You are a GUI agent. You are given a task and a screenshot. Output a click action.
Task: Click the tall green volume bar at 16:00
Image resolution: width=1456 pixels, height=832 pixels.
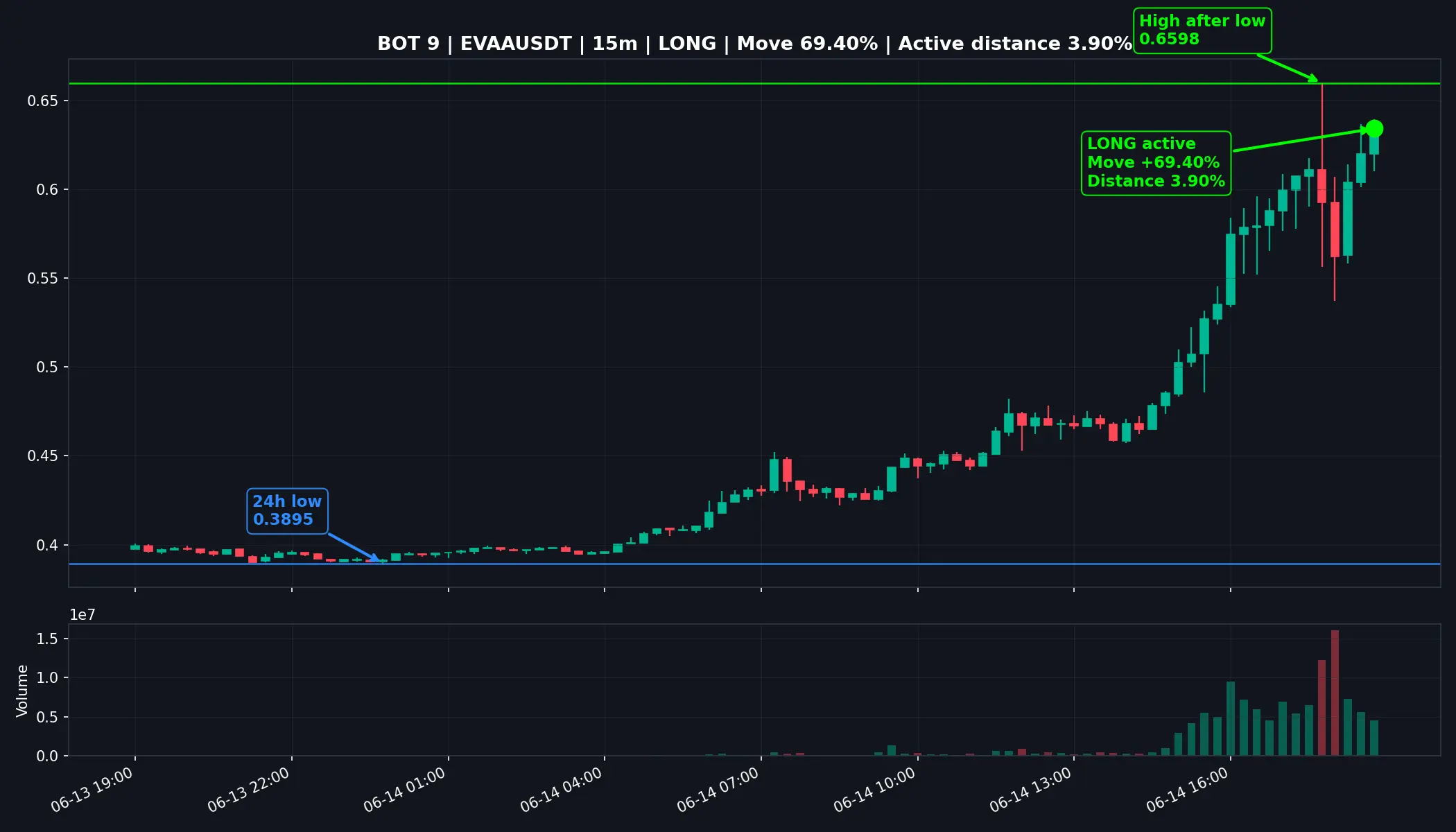1231,719
